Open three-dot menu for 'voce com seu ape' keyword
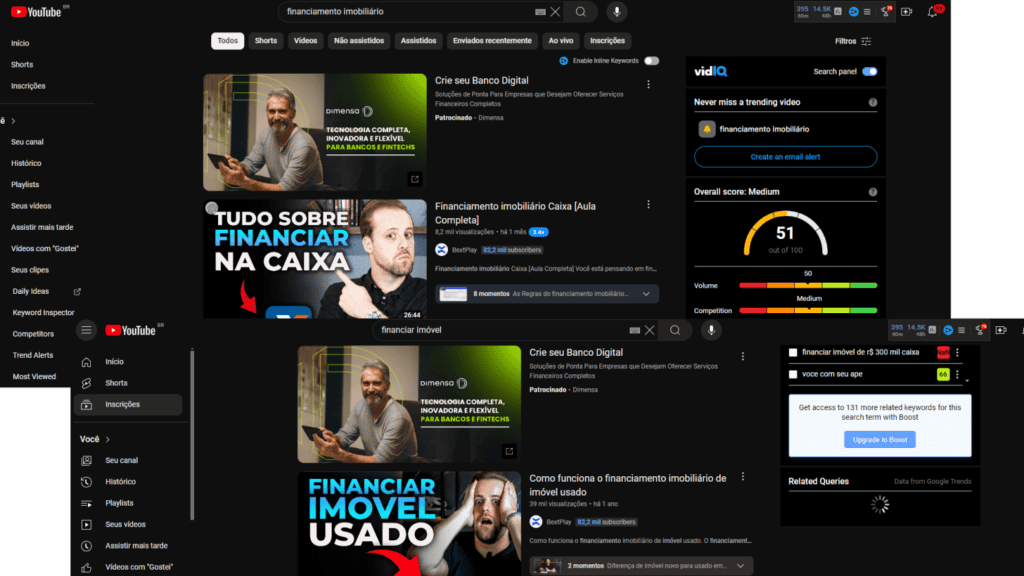The image size is (1024, 576). pos(957,375)
